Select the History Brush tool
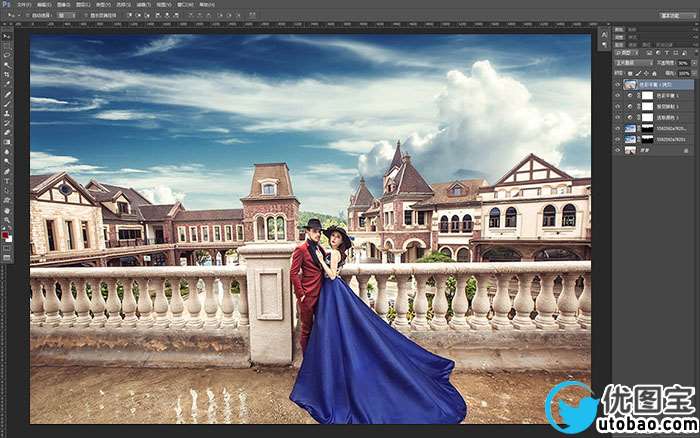This screenshot has width=700, height=438. [x=6, y=123]
